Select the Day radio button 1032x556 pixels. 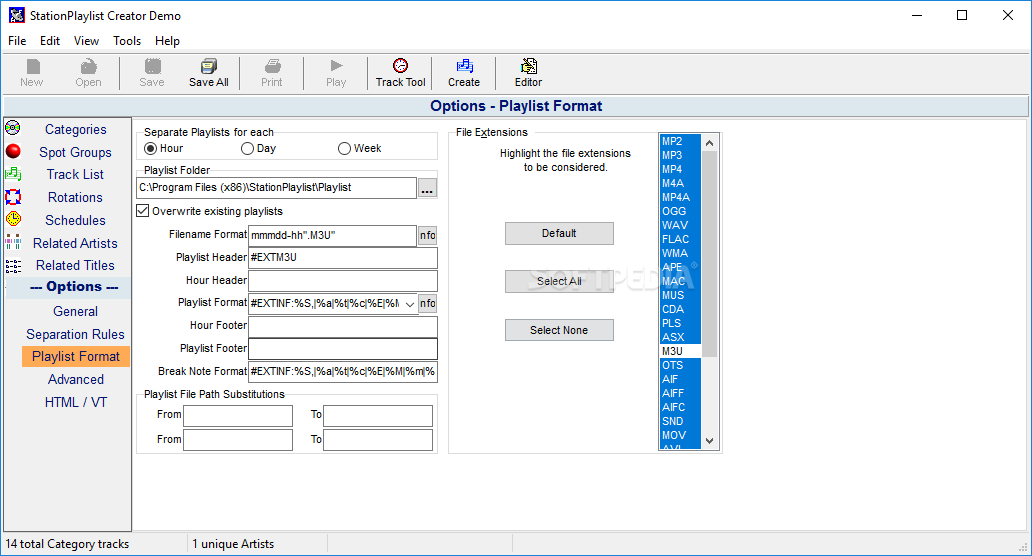coord(247,149)
